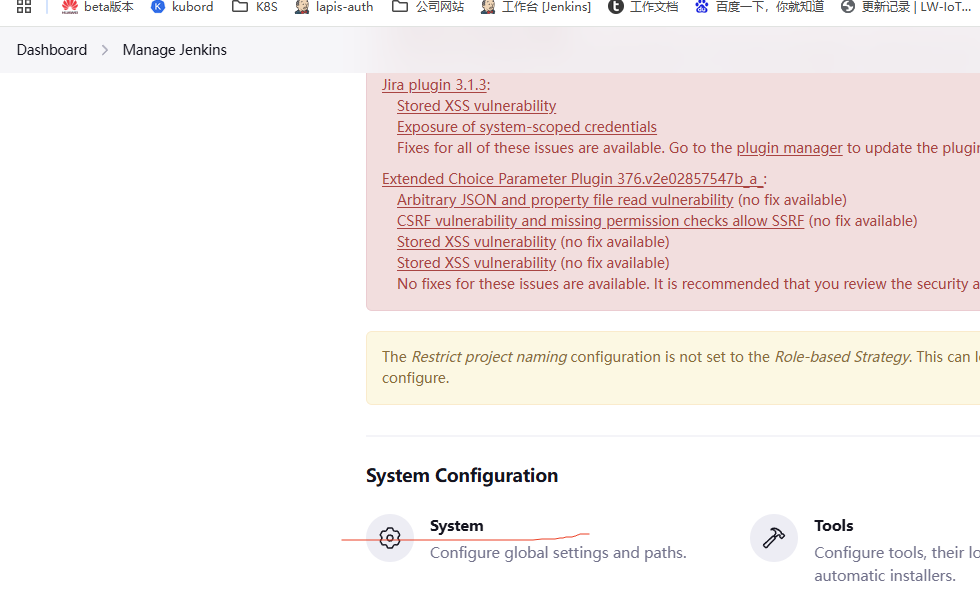The height and width of the screenshot is (592, 980).
Task: Open Exposure of system-scoped credentials link
Action: pos(527,127)
